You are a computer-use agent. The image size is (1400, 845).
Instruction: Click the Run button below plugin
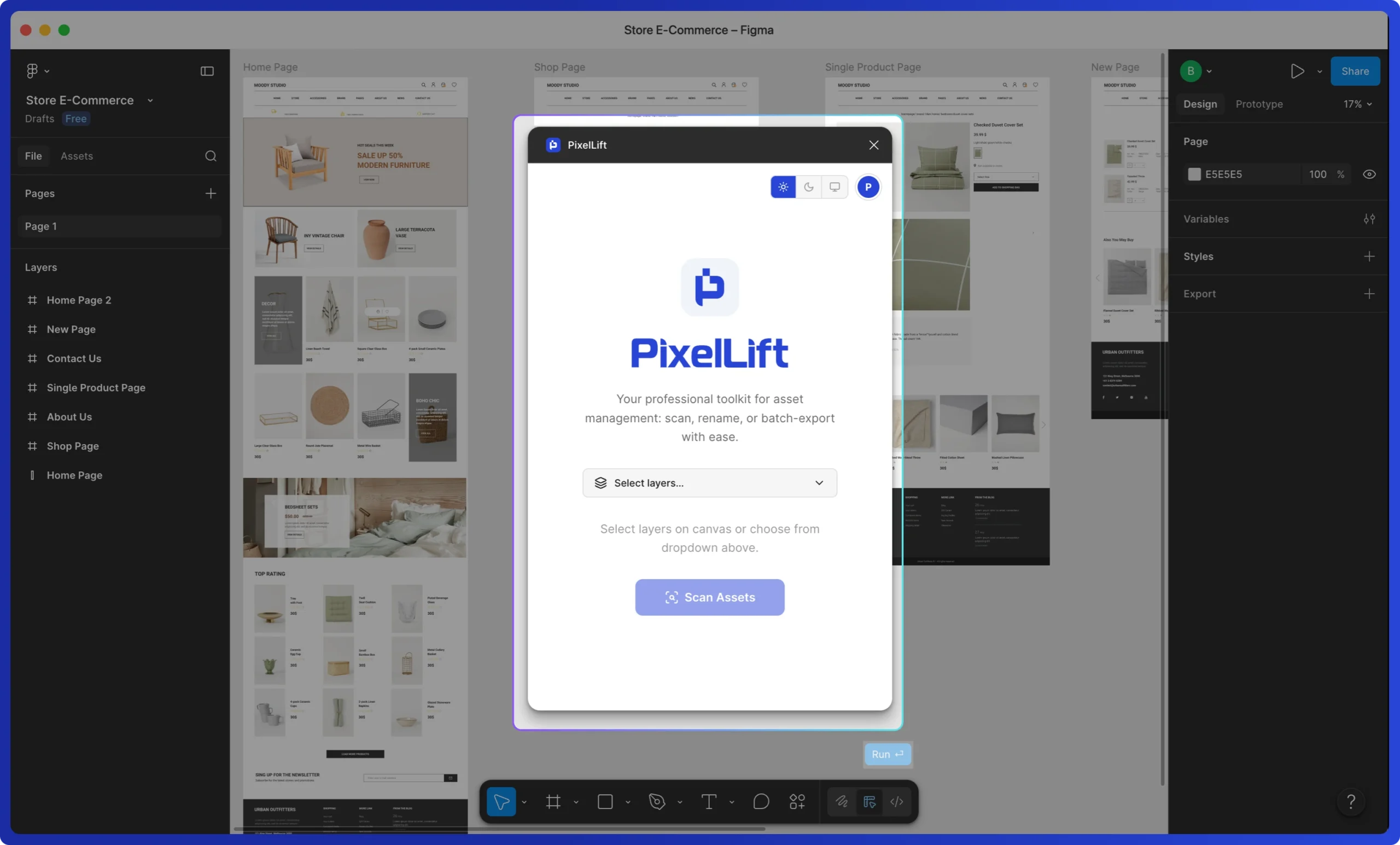tap(888, 754)
